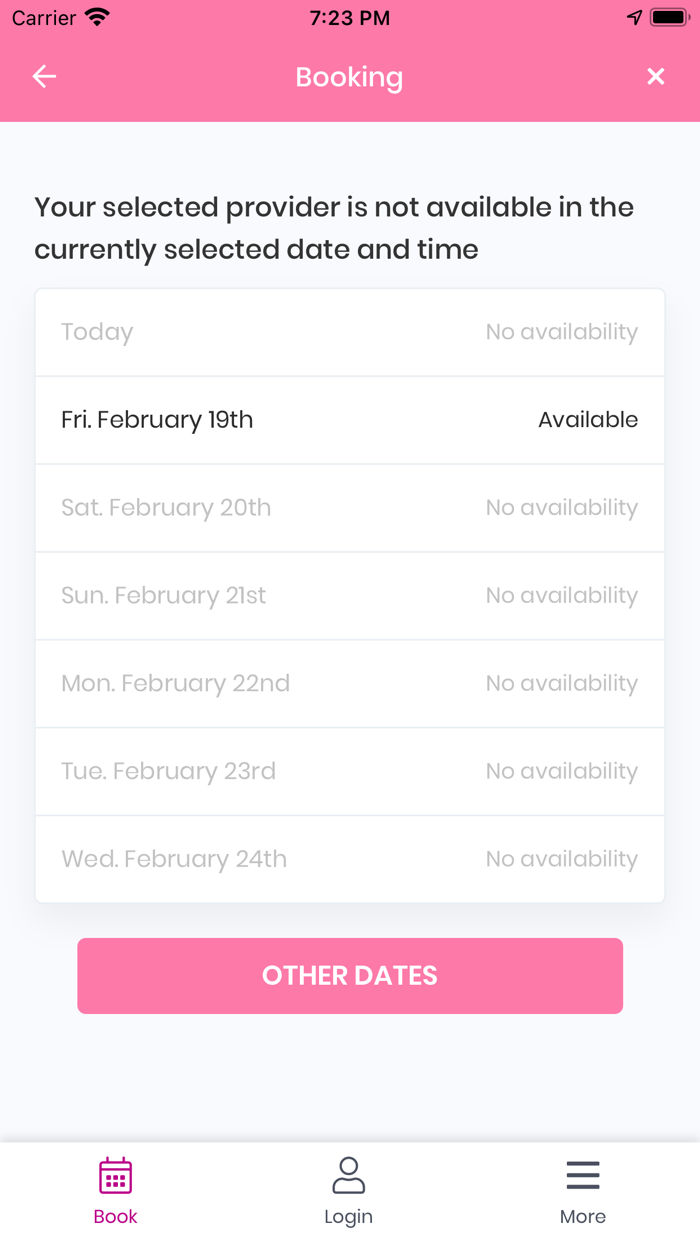Pick Tue. February 23rd row
Image resolution: width=700 pixels, height=1244 pixels.
(350, 772)
